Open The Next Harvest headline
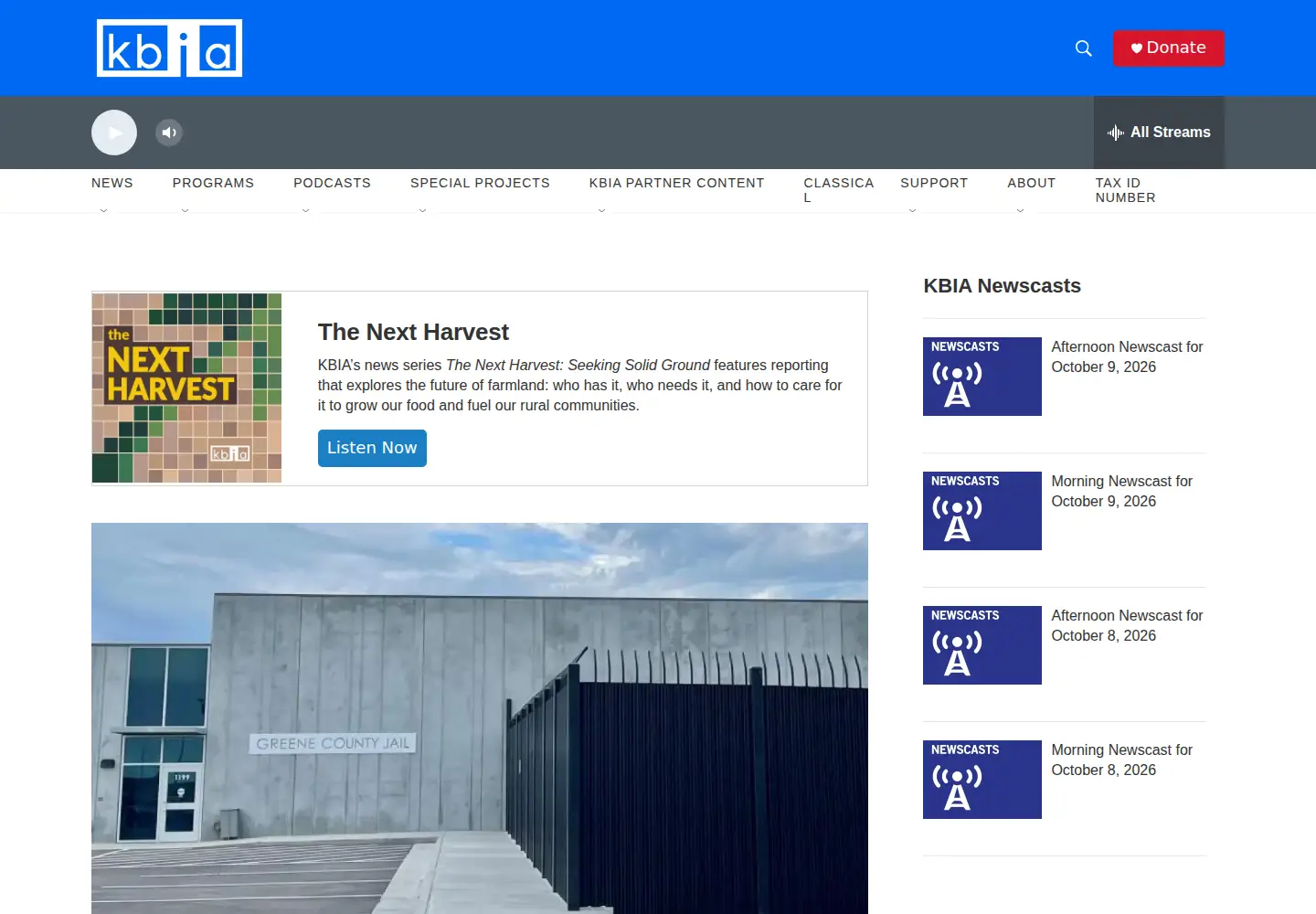Screen dimensions: 1316x914 coord(413,332)
